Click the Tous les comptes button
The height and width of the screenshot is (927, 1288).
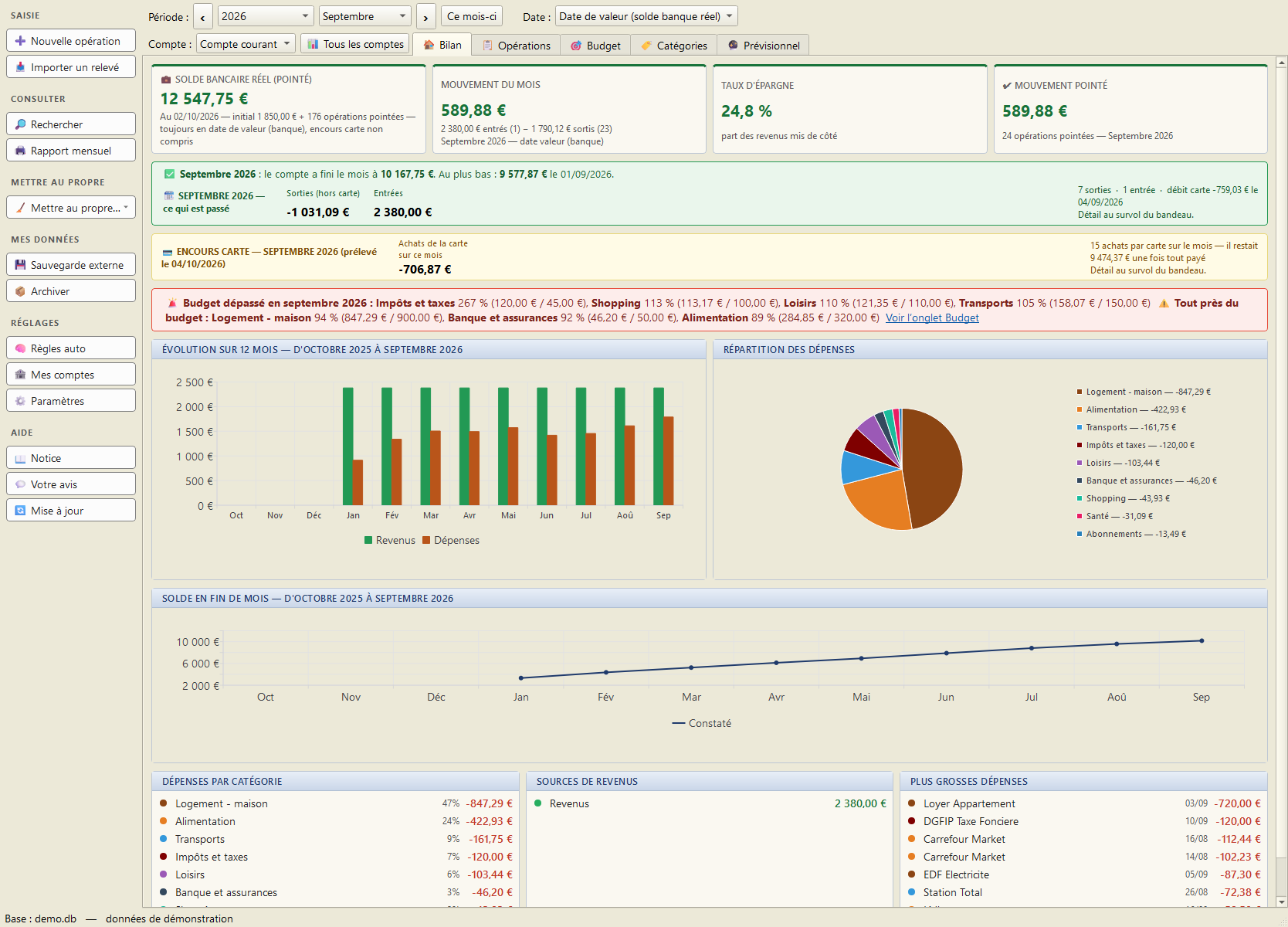tap(355, 44)
